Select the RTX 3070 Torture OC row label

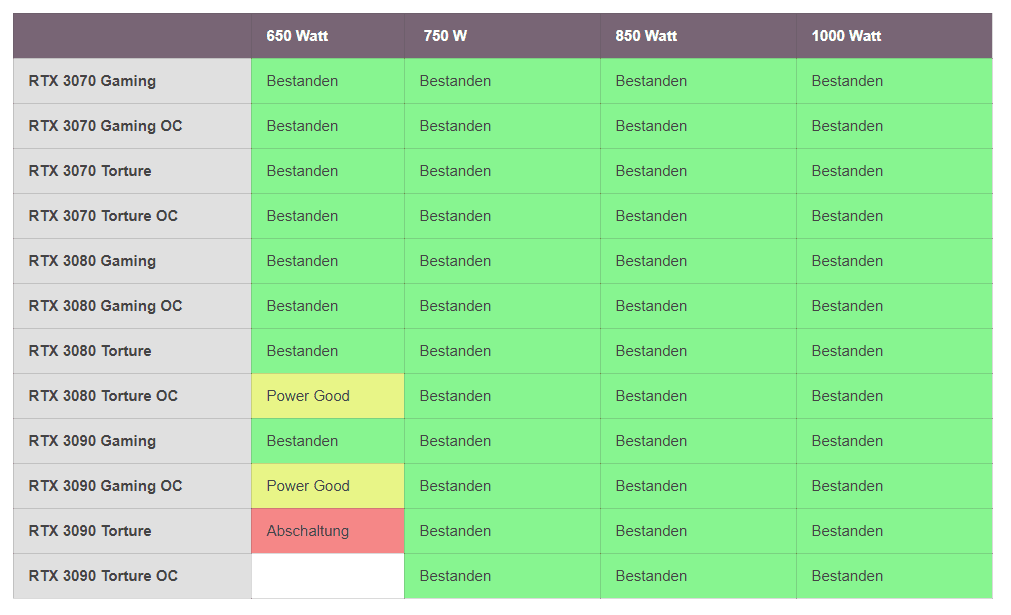pos(103,216)
